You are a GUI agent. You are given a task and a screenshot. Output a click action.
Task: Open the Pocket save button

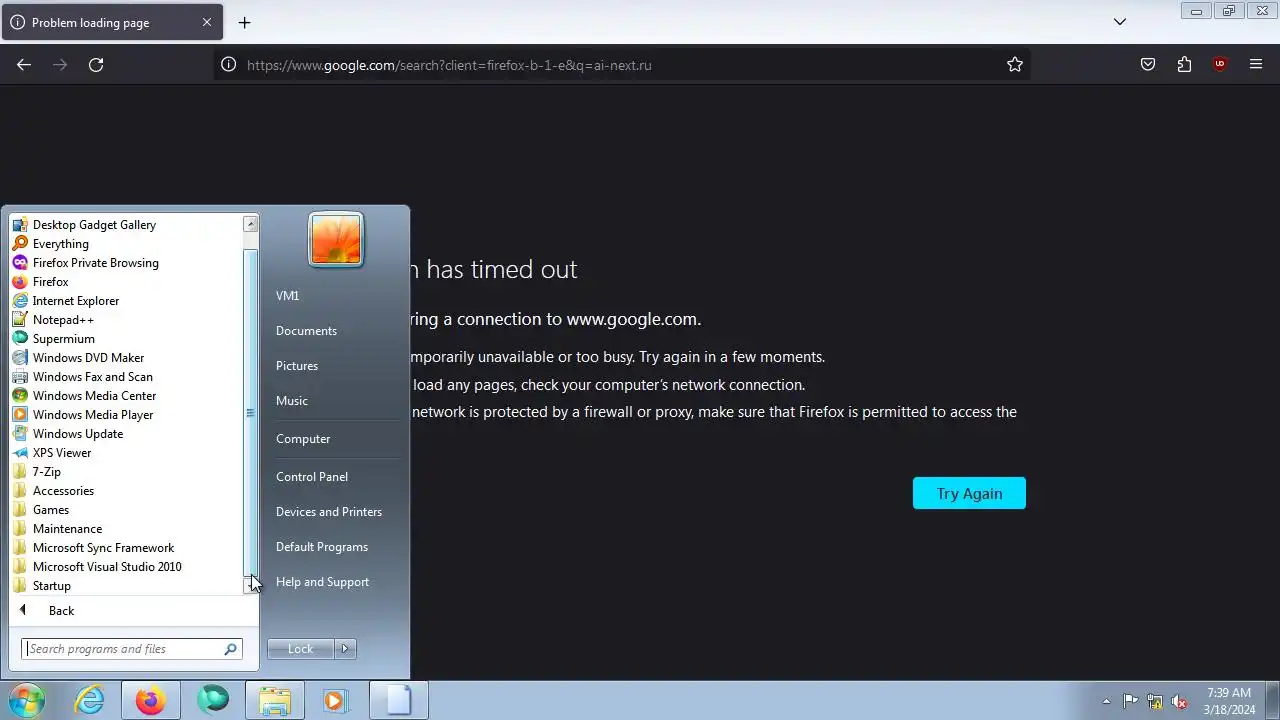coord(1148,64)
